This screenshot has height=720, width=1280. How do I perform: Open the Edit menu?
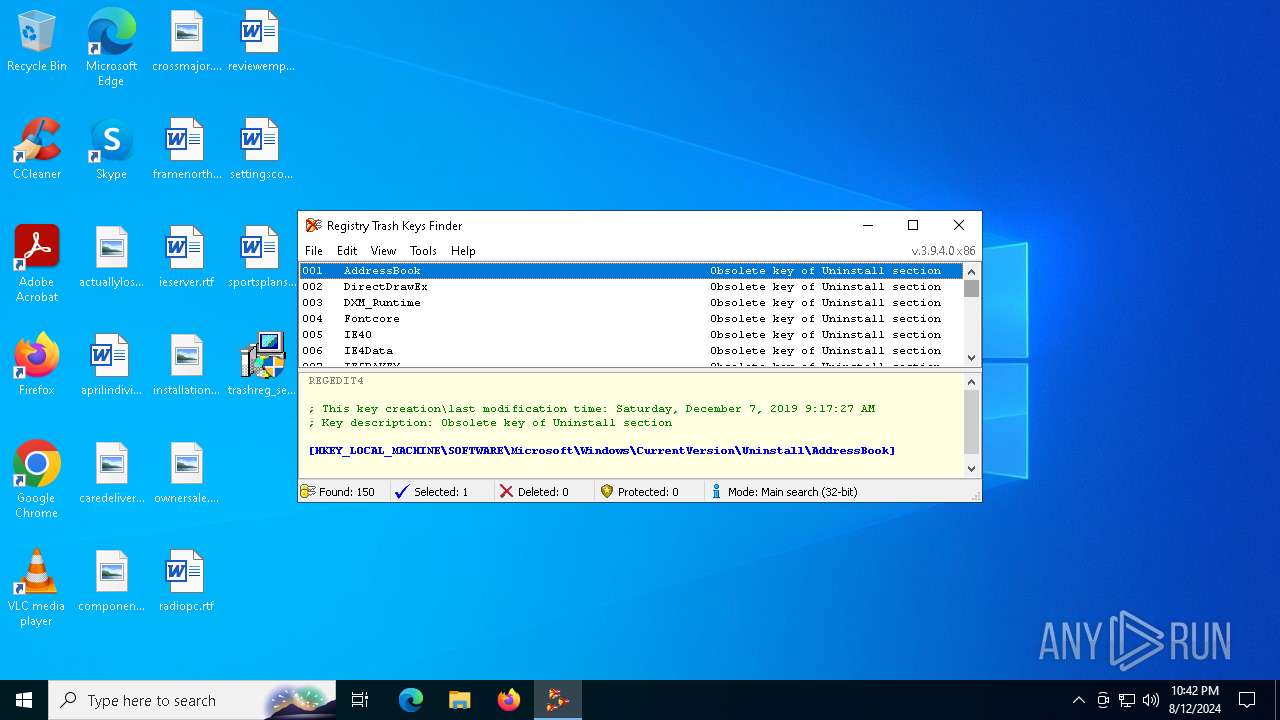(x=347, y=251)
